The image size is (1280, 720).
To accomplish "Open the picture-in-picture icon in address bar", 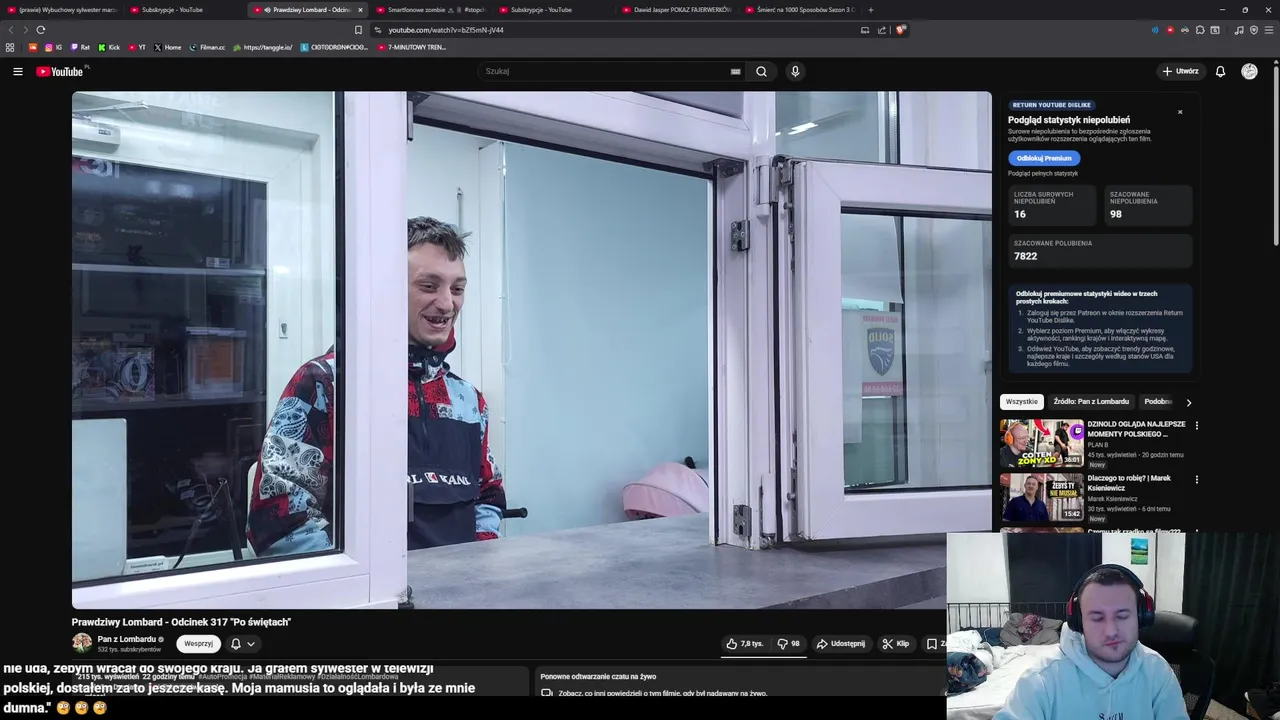I will 865,30.
